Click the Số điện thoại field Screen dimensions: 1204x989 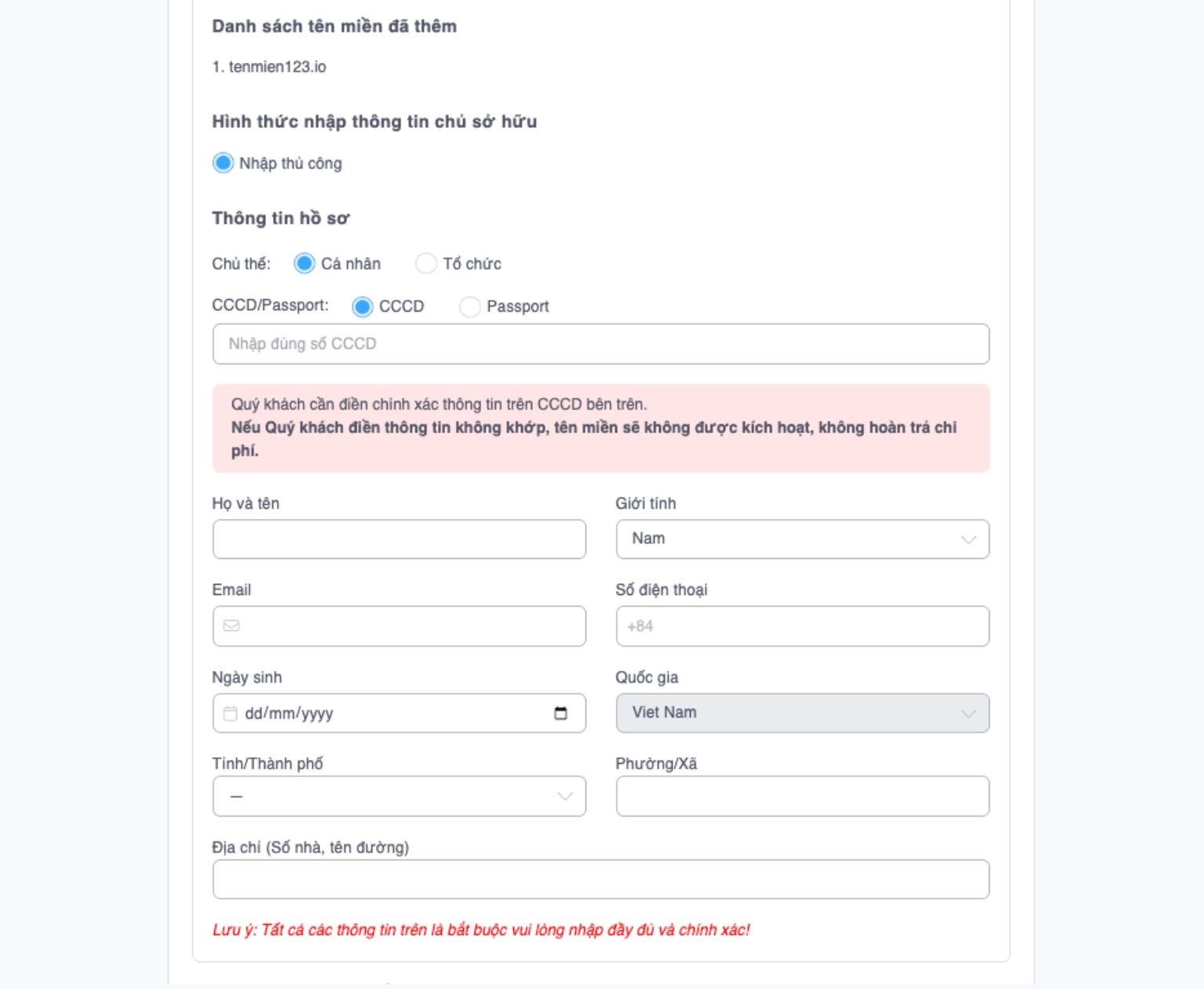802,626
